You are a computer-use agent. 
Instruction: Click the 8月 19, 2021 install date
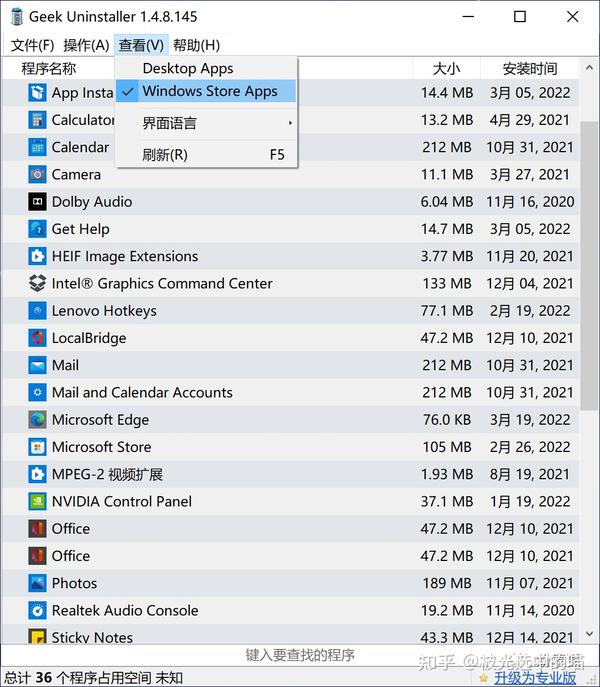530,474
